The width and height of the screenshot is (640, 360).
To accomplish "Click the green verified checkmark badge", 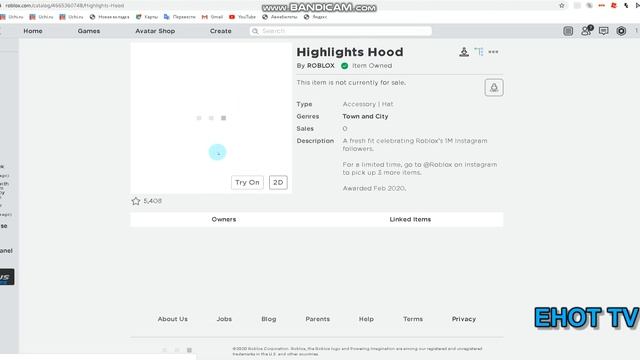I will click(344, 66).
